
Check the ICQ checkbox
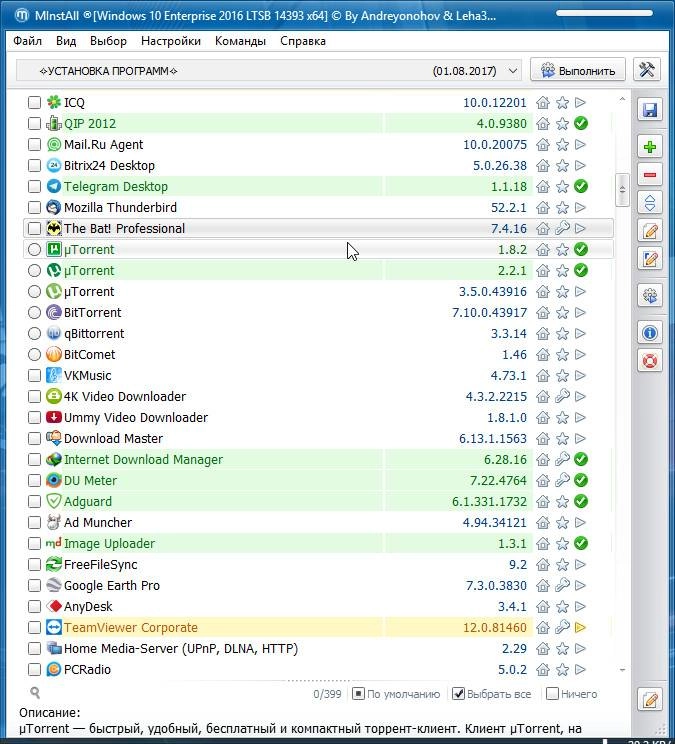click(x=34, y=102)
